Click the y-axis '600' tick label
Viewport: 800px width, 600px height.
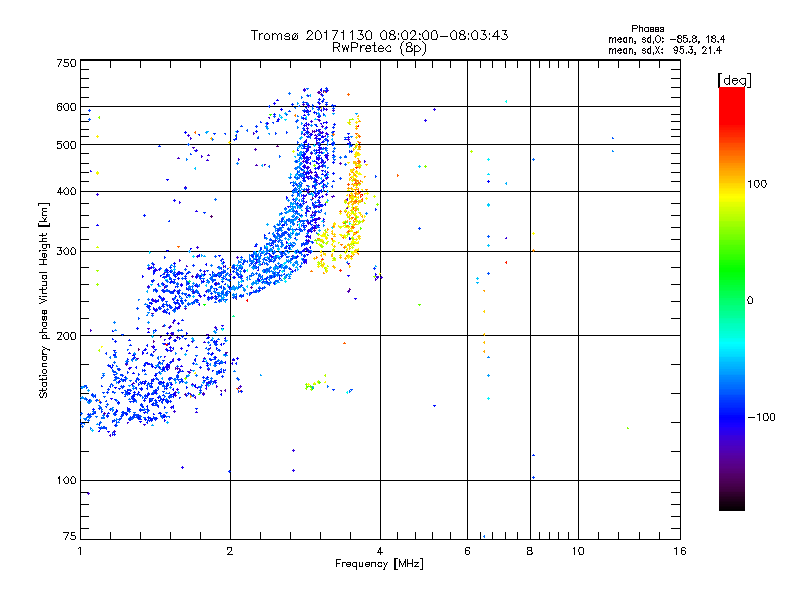coord(66,107)
